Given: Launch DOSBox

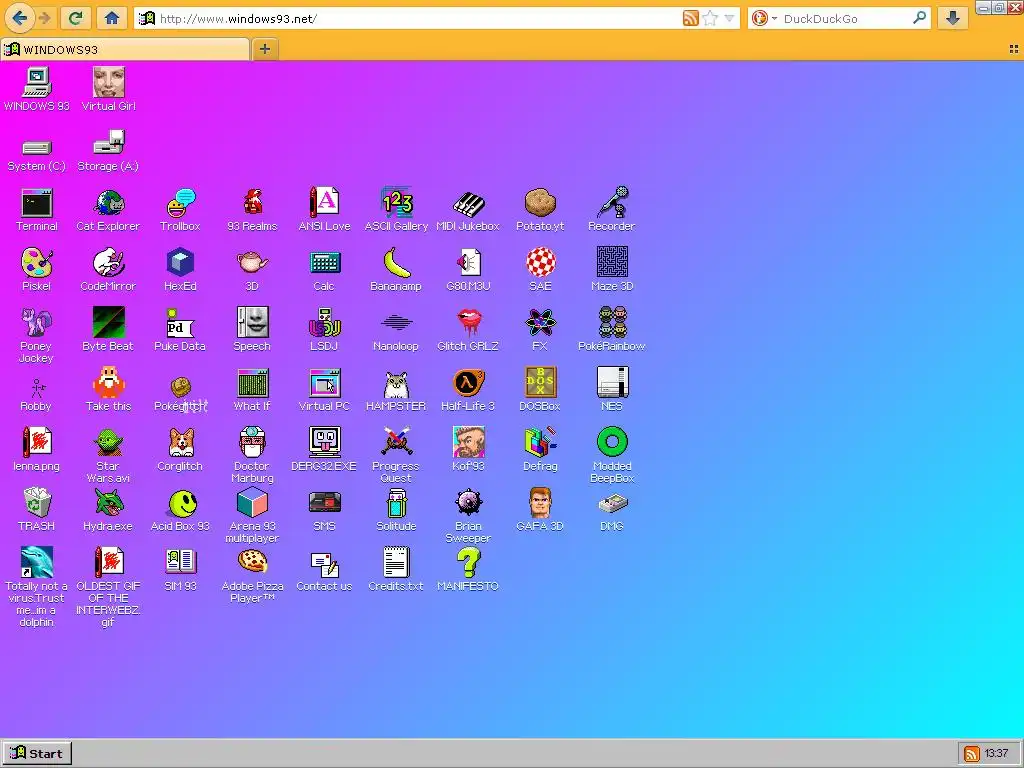Looking at the screenshot, I should tap(540, 389).
